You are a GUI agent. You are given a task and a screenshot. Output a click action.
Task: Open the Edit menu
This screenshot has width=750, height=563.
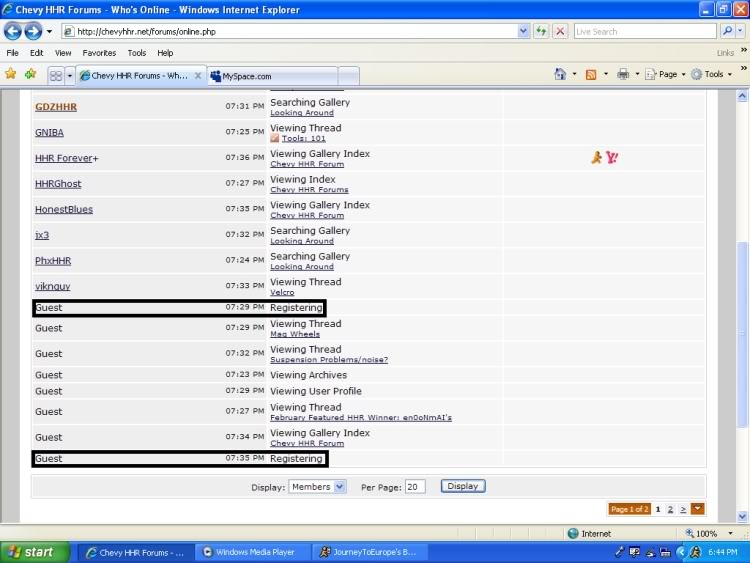point(36,53)
